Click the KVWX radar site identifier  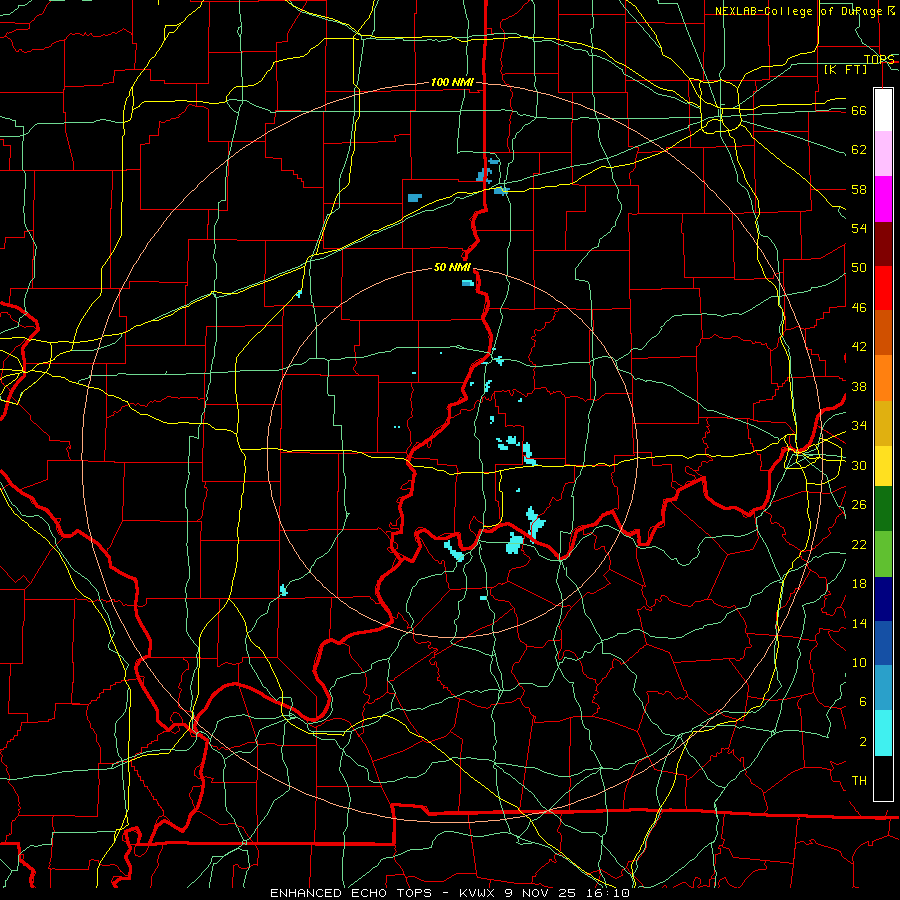click(x=478, y=893)
